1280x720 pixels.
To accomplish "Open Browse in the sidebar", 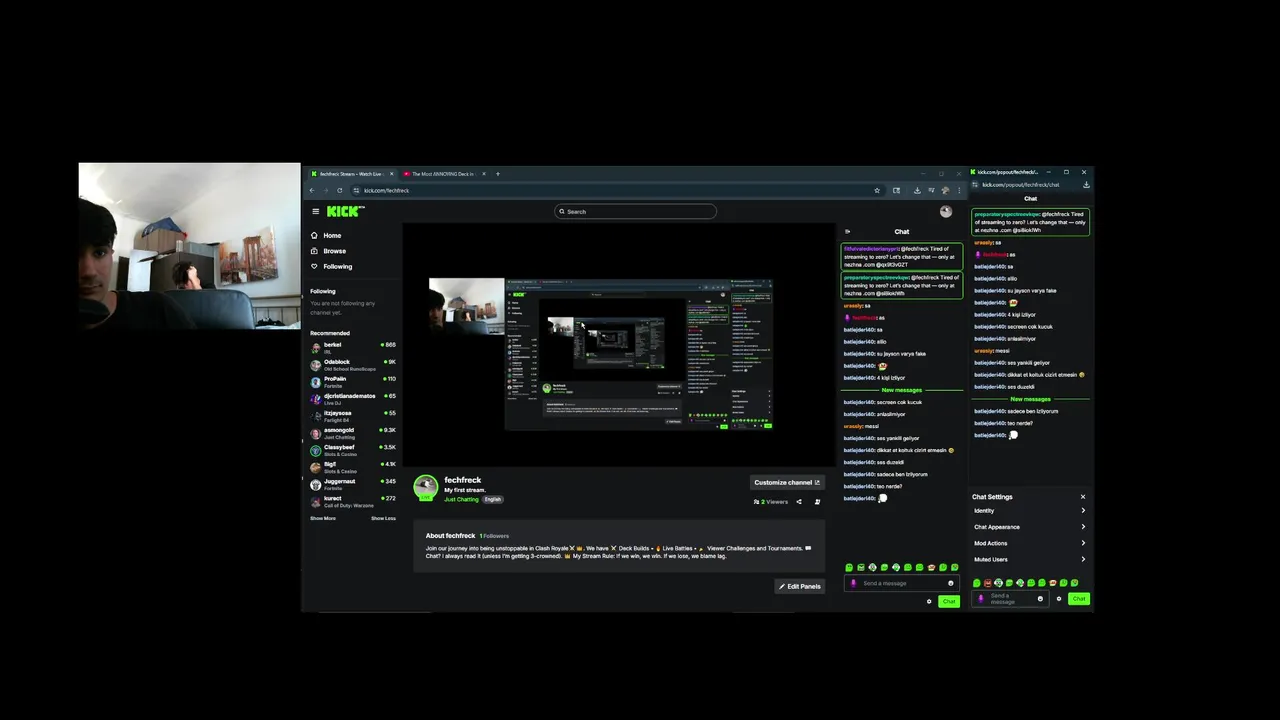I will 328,251.
